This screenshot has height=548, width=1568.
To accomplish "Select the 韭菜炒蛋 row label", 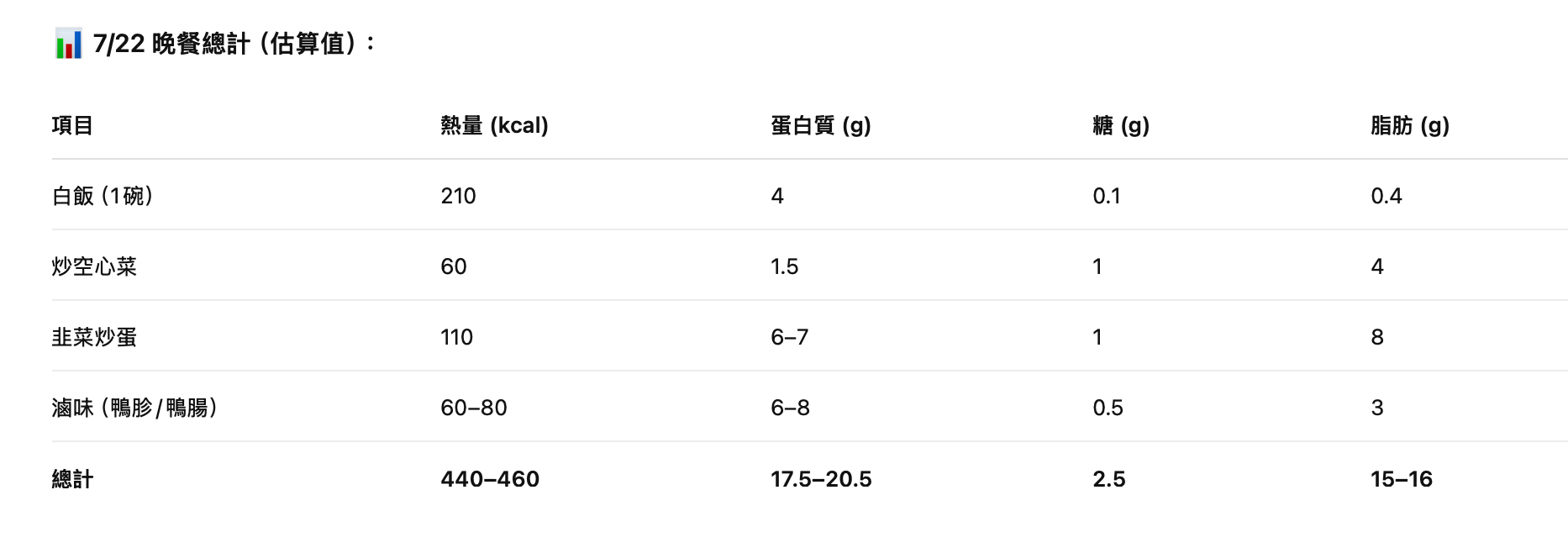I will pos(94,337).
